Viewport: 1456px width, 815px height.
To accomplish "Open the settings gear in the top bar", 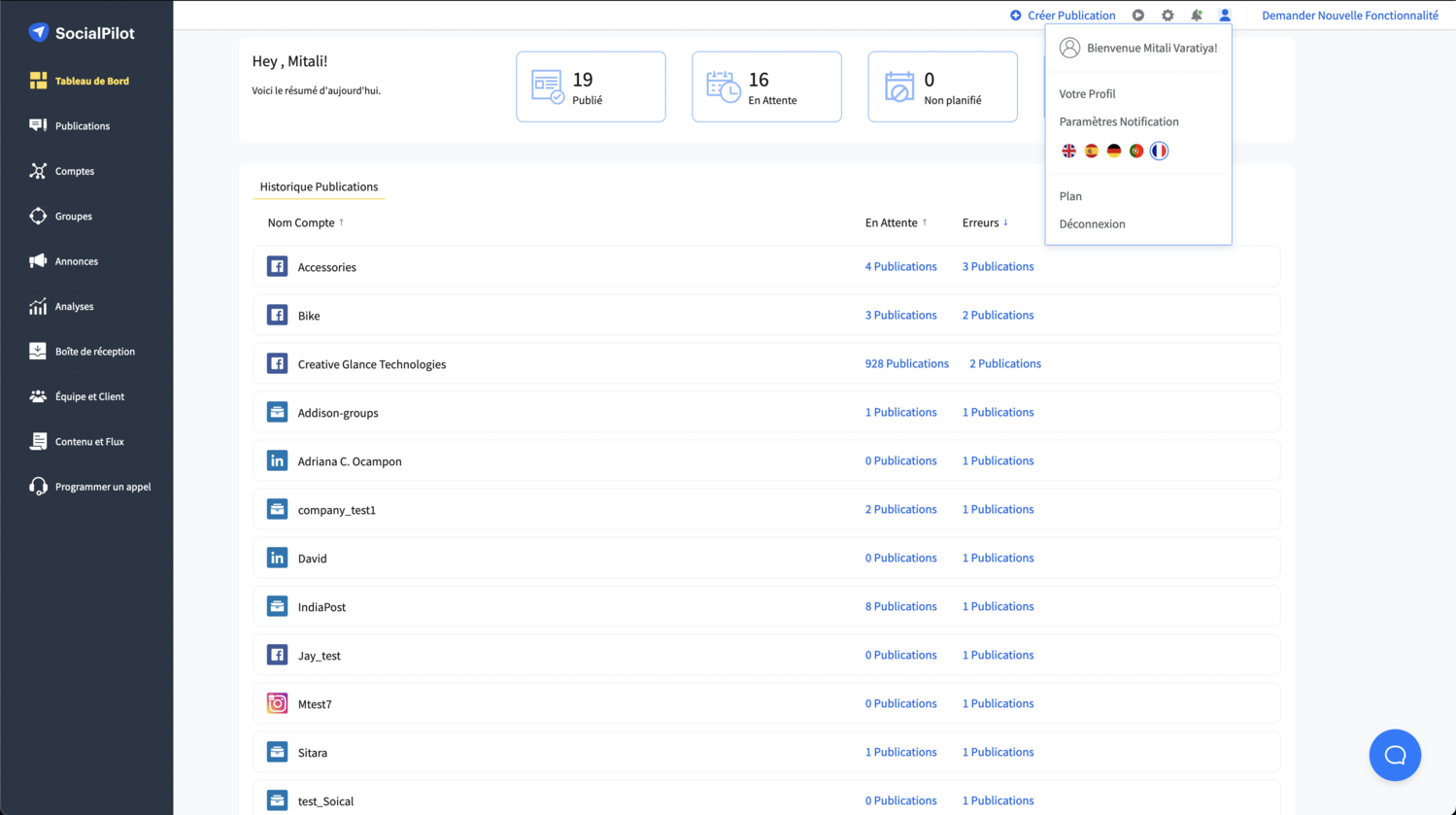I will (1168, 15).
